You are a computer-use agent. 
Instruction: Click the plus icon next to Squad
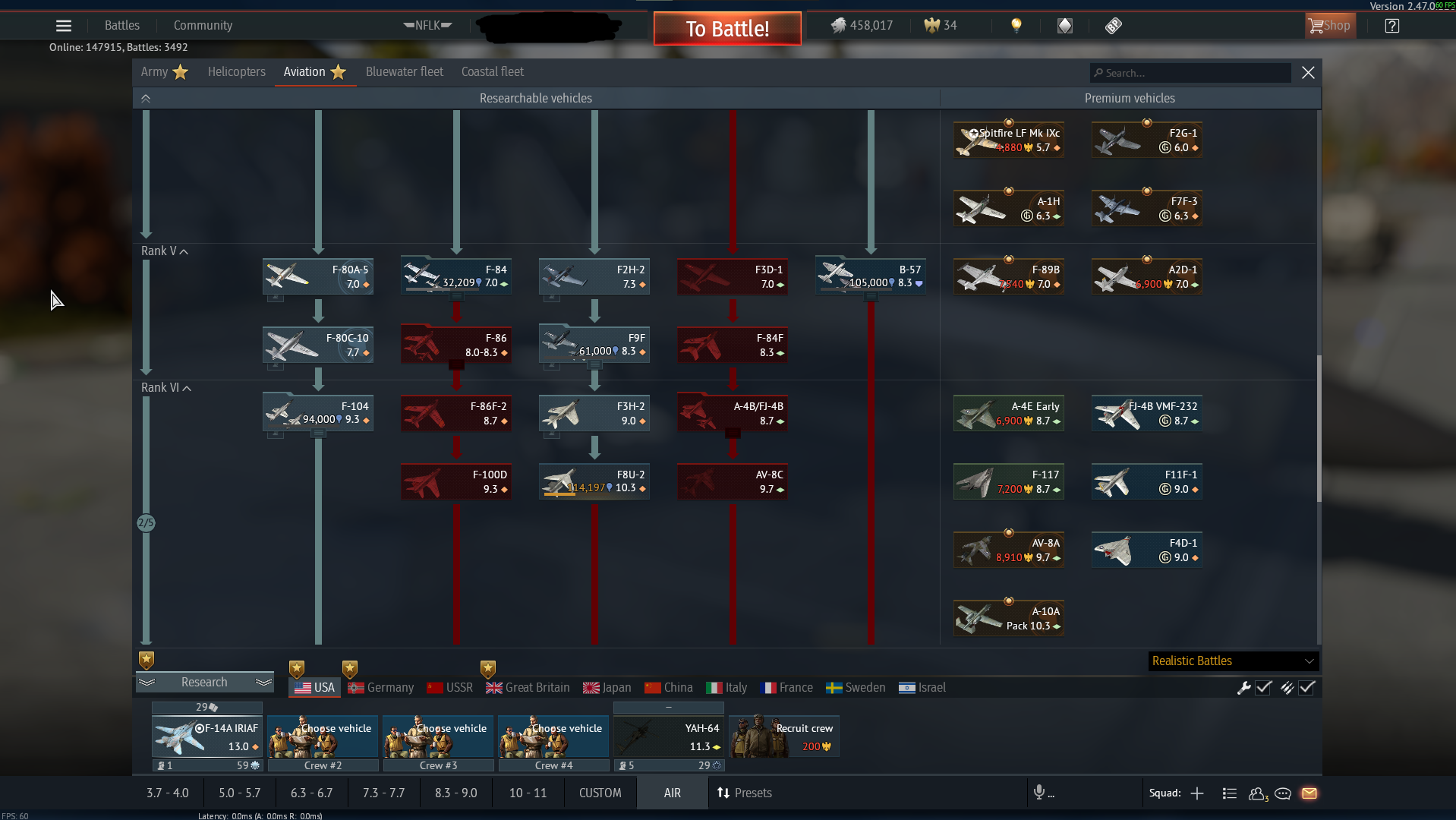(x=1197, y=793)
